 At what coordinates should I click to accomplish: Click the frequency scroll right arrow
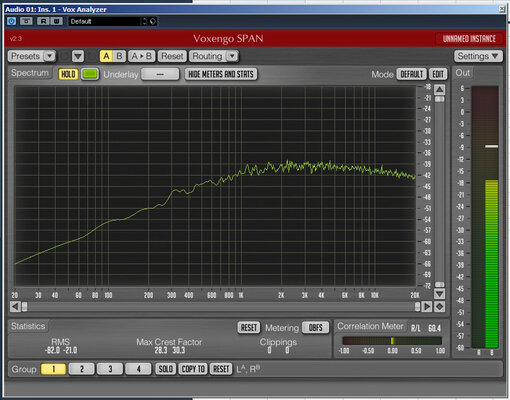pyautogui.click(x=427, y=306)
